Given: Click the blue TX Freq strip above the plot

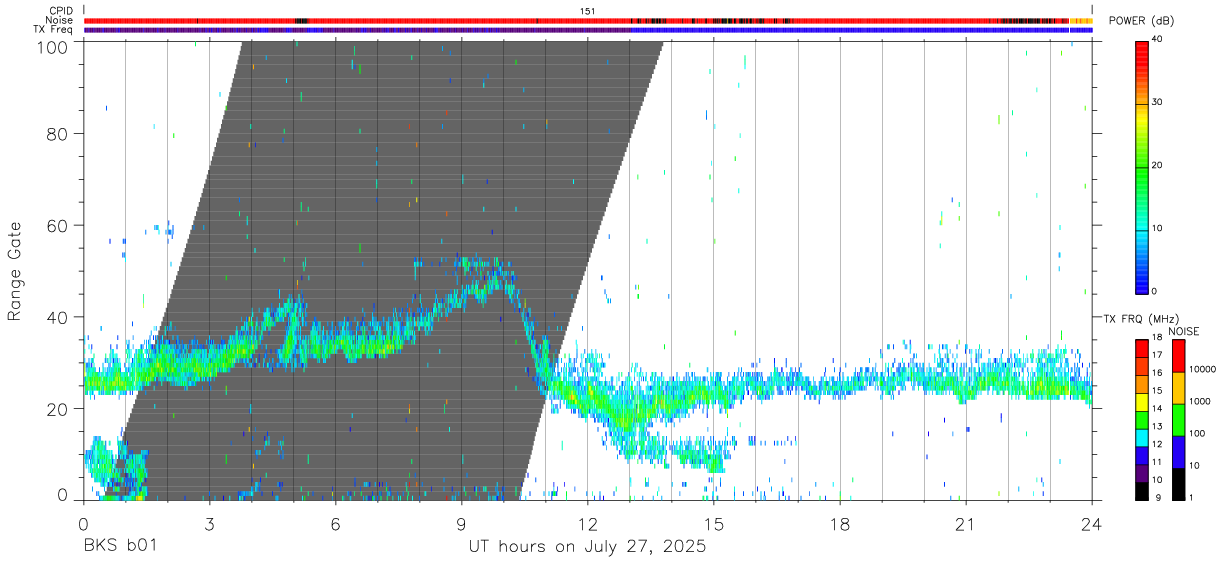Looking at the screenshot, I should pyautogui.click(x=588, y=30).
